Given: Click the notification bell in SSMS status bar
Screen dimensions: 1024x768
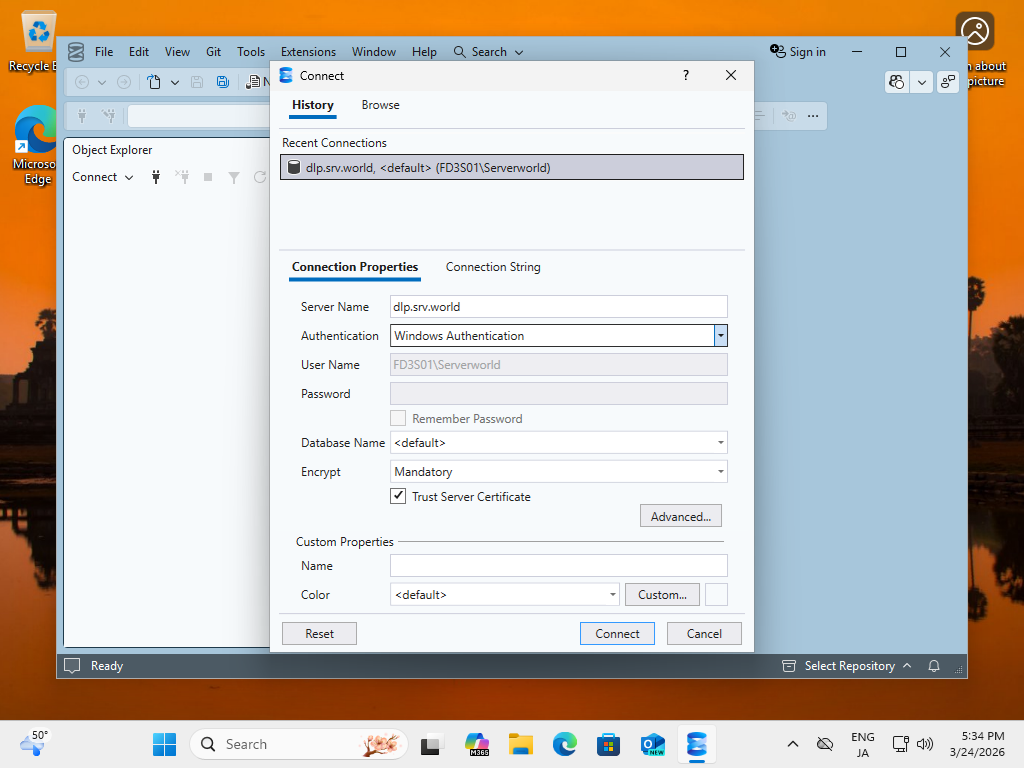Looking at the screenshot, I should pos(934,666).
